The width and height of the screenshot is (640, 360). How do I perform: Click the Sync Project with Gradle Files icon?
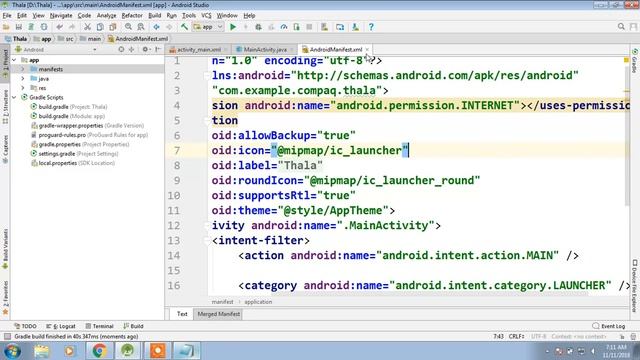coord(31,27)
